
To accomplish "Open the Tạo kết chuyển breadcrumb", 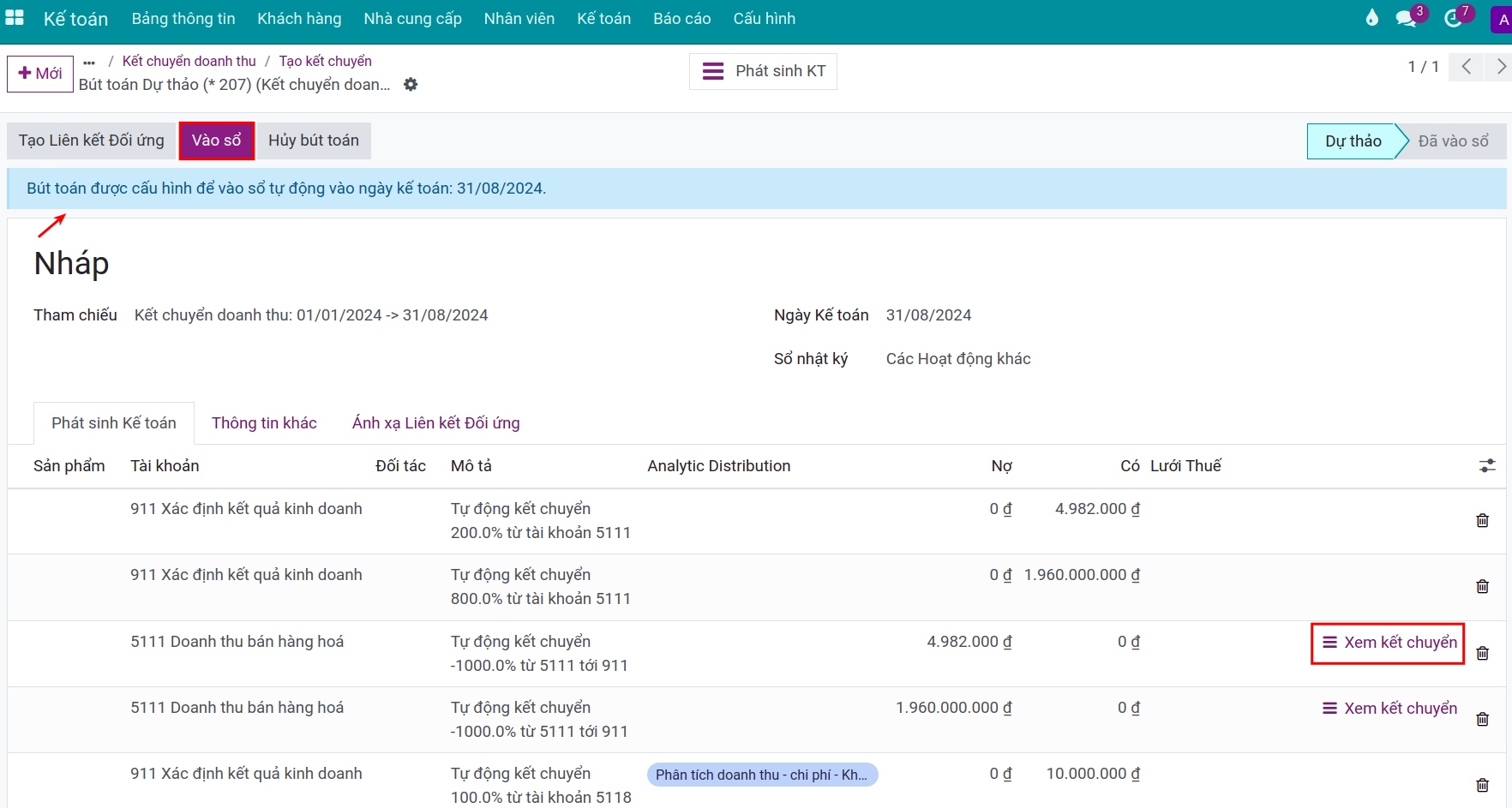I will [x=325, y=61].
